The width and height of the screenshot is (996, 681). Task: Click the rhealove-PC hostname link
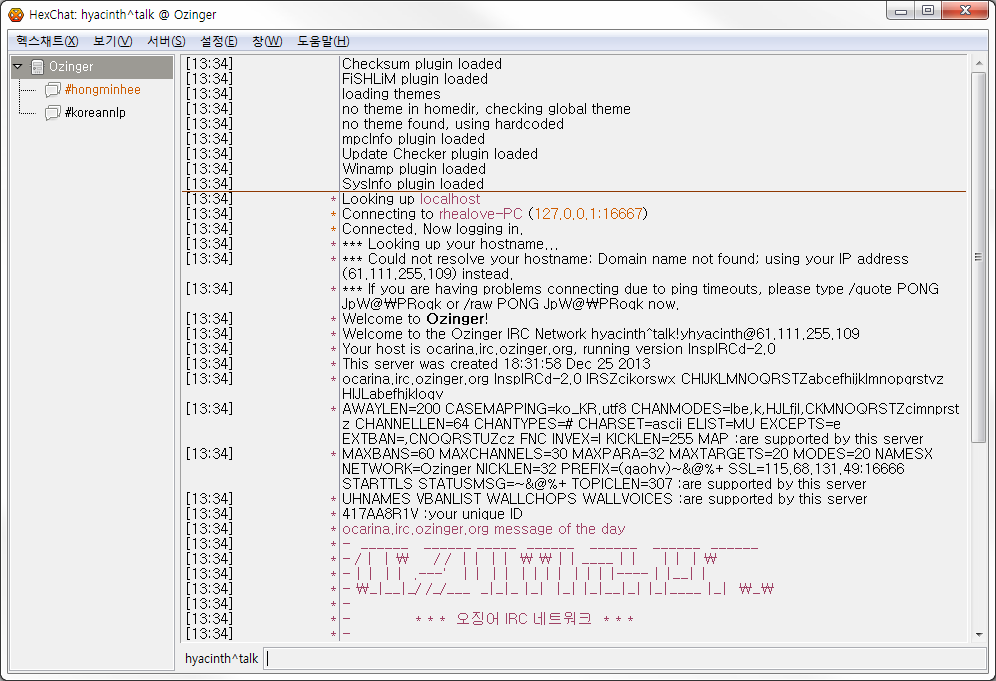coord(480,214)
